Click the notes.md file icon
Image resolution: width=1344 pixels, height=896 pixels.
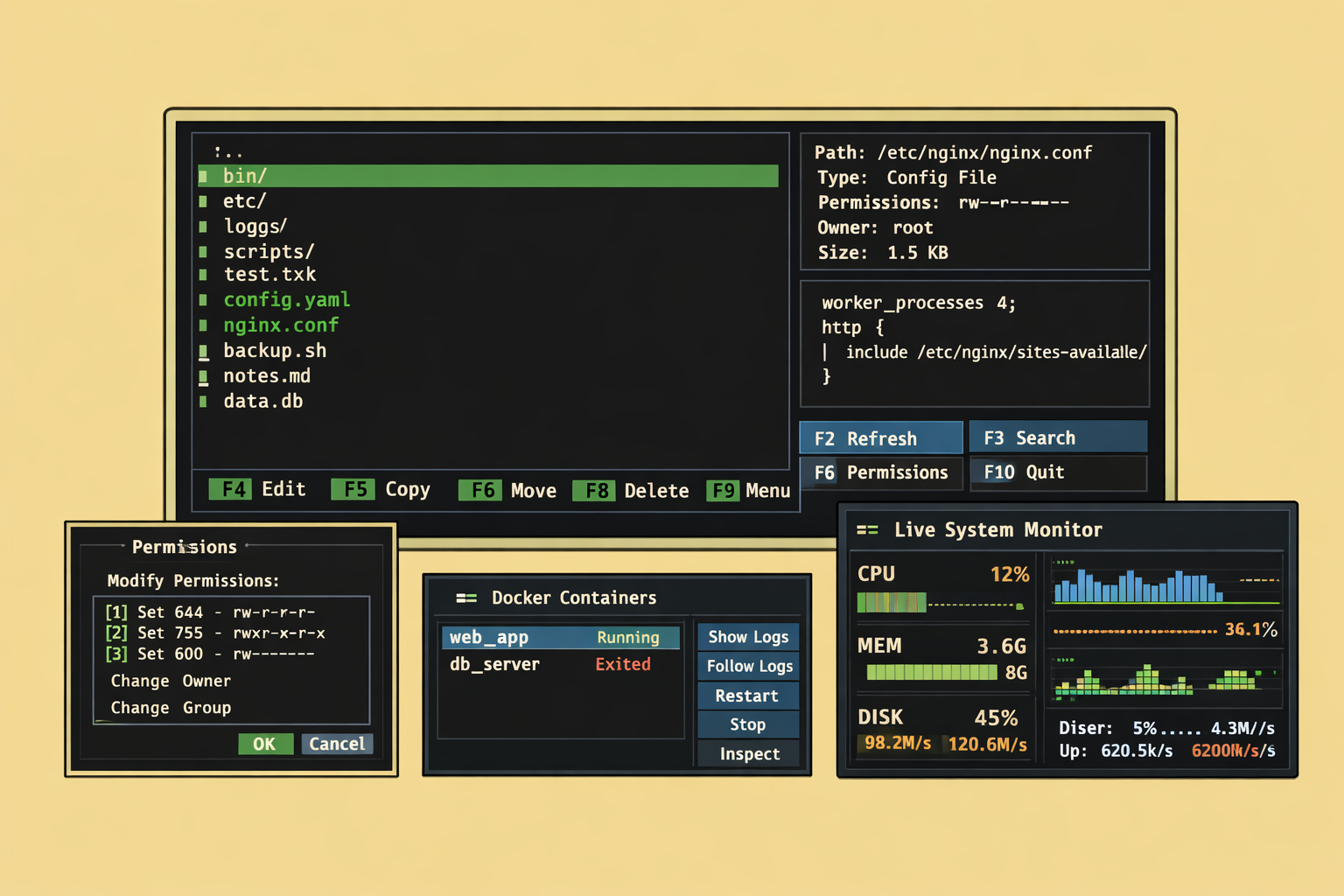(x=204, y=375)
